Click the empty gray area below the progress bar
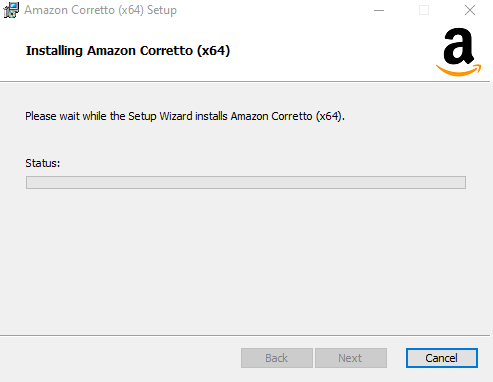 246,260
